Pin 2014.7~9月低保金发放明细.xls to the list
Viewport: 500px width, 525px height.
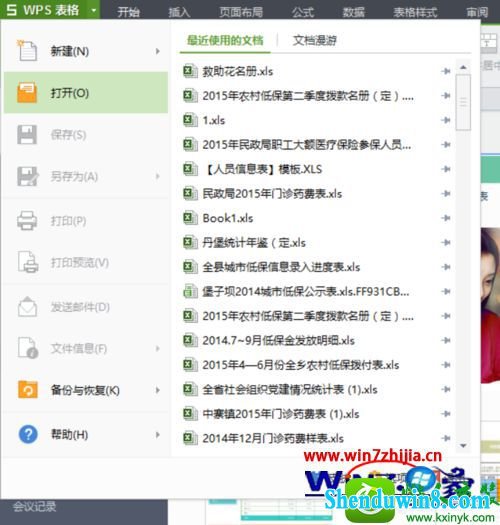[446, 340]
